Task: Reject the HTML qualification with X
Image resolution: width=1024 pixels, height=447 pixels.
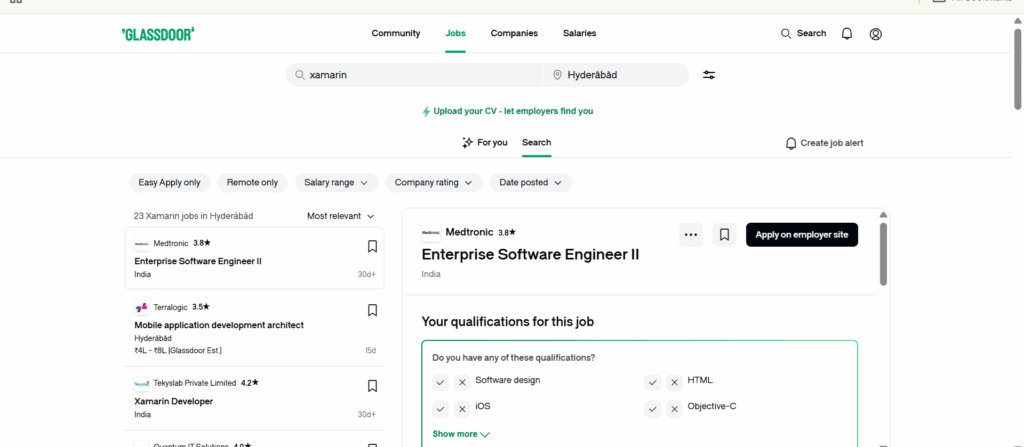Action: coord(675,382)
